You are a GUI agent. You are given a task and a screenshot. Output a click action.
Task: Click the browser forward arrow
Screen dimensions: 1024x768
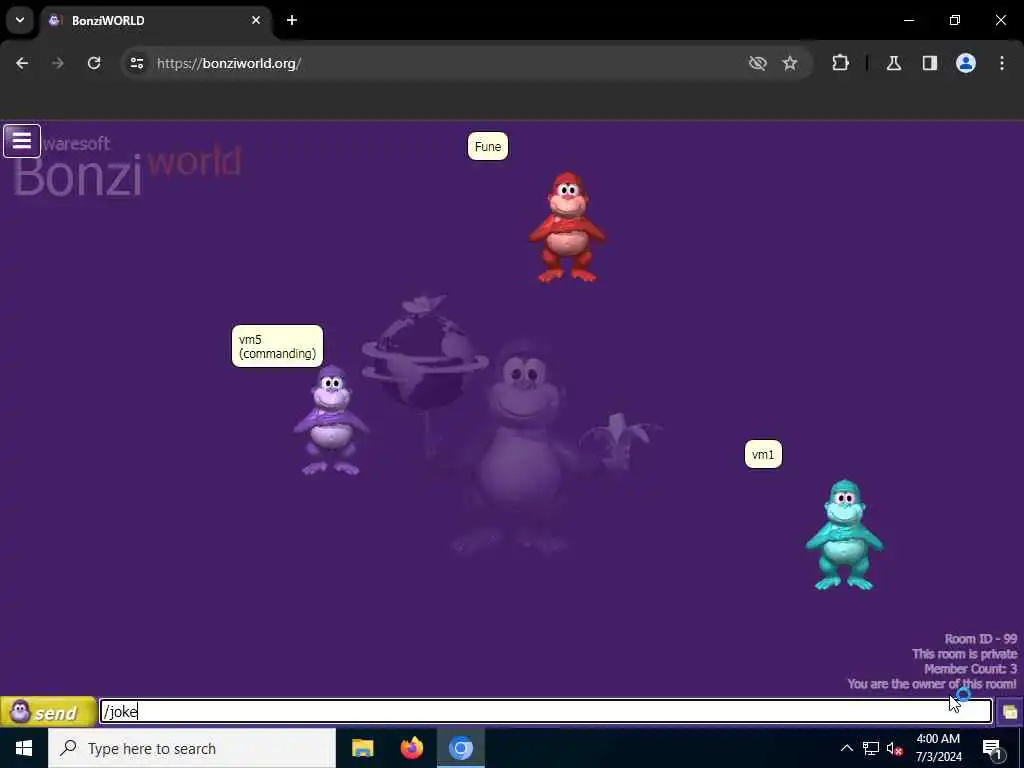[57, 63]
